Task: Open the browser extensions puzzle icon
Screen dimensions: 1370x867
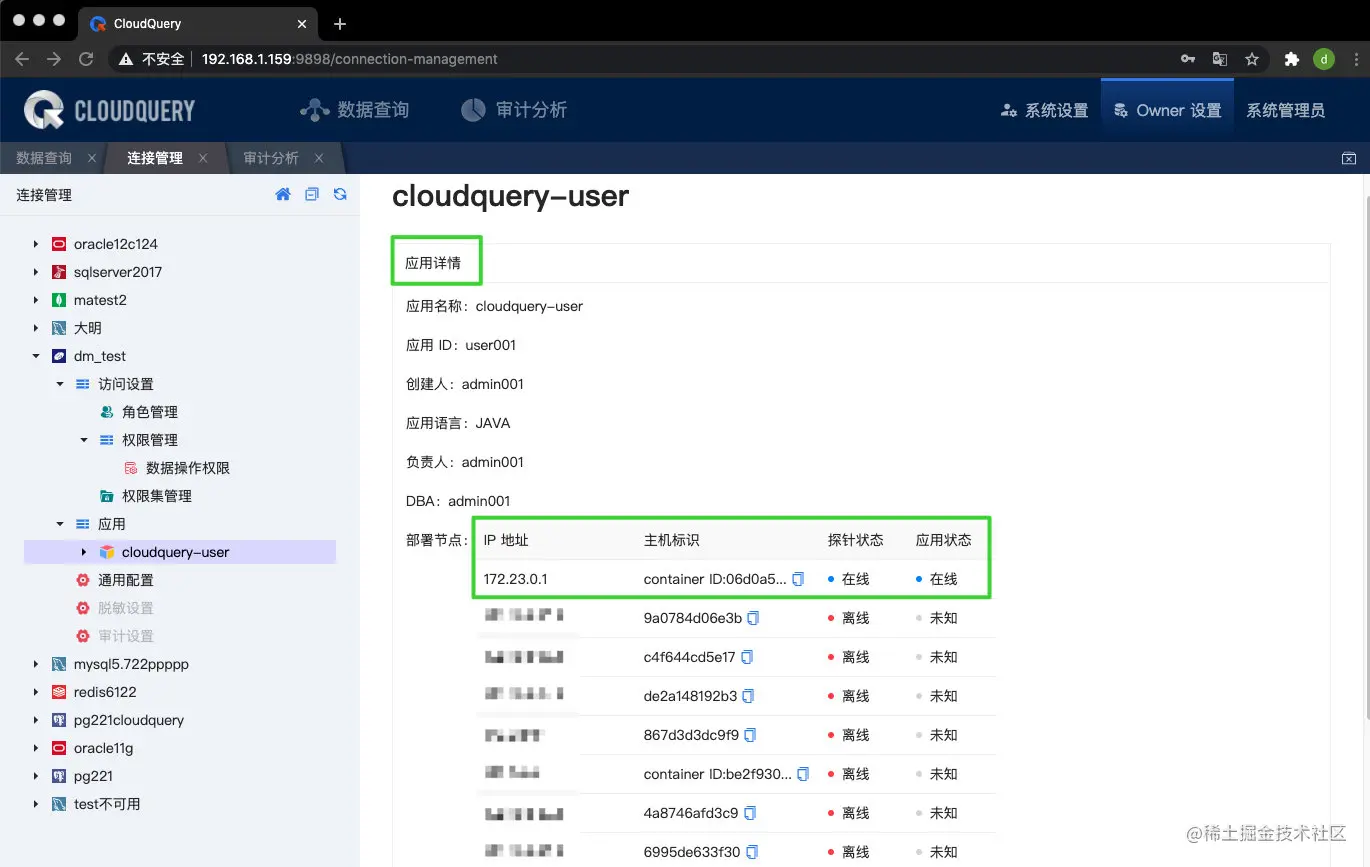Action: point(1291,59)
